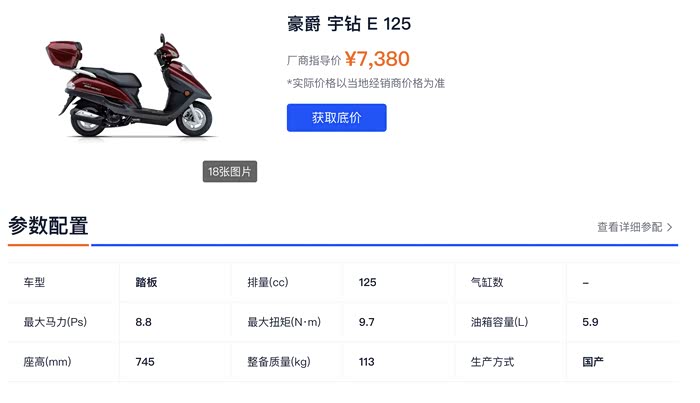Click the 745 seat height value
The image size is (700, 403).
click(146, 362)
